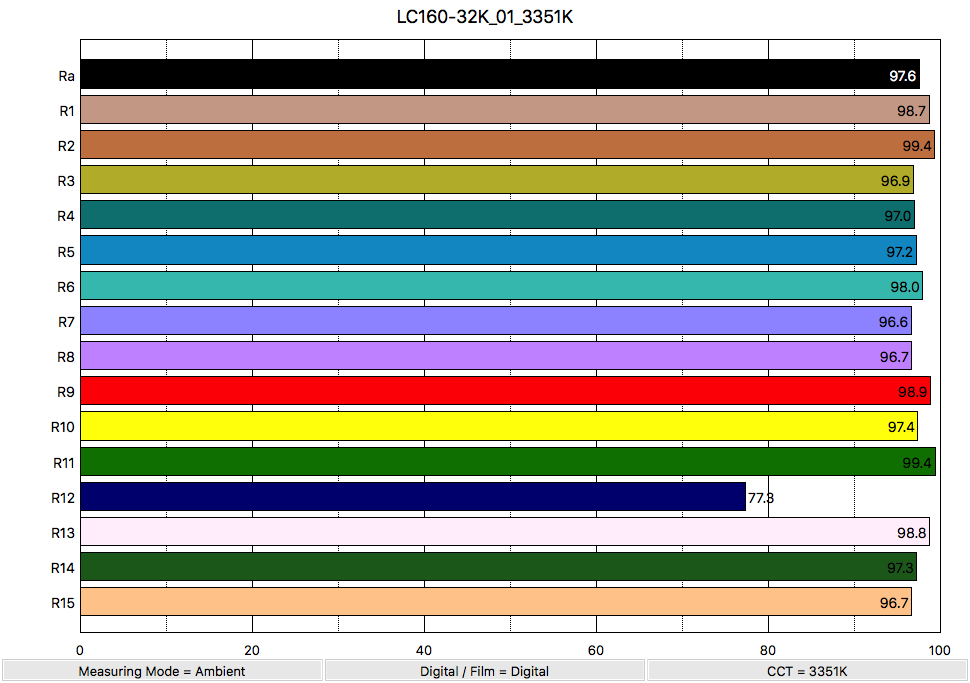Click the Digital / Film = Digital button

(x=484, y=671)
